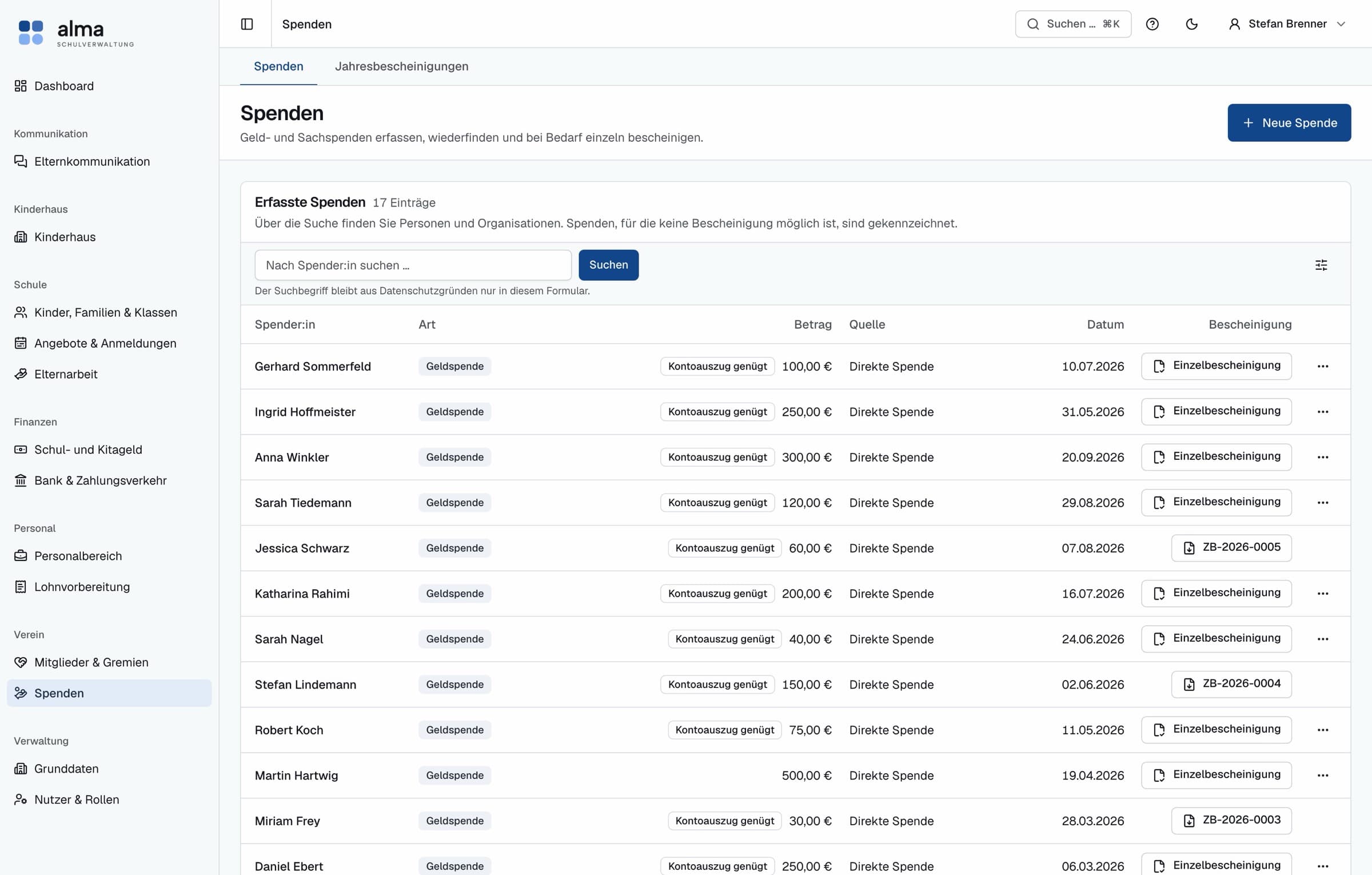Open Dashboard in the sidebar
The height and width of the screenshot is (875, 1372).
click(109, 86)
